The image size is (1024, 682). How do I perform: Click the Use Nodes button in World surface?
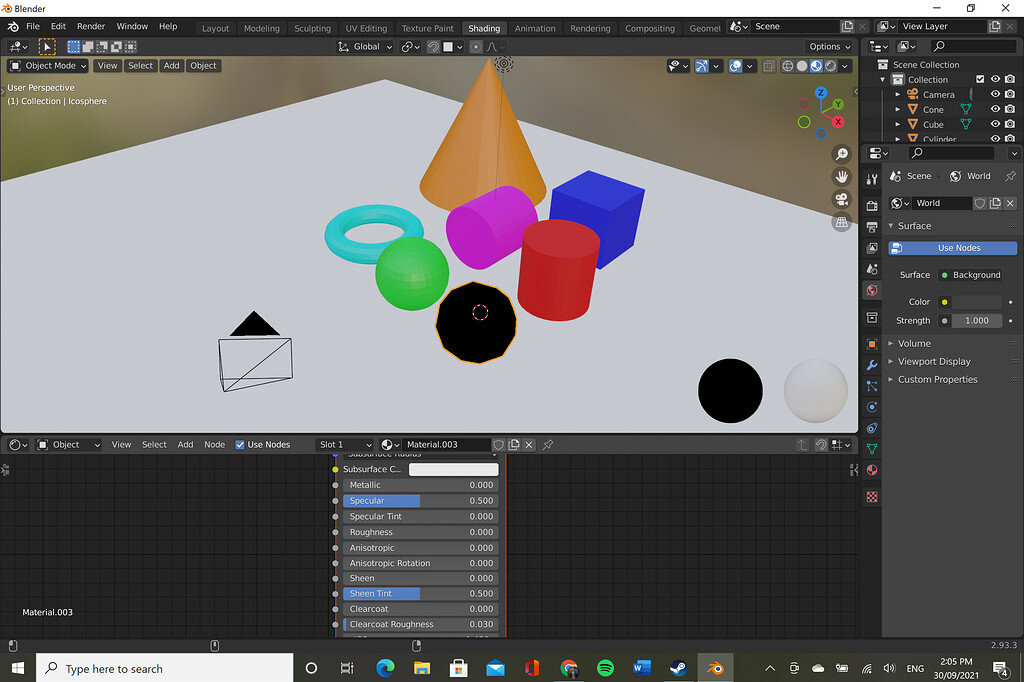coord(952,247)
